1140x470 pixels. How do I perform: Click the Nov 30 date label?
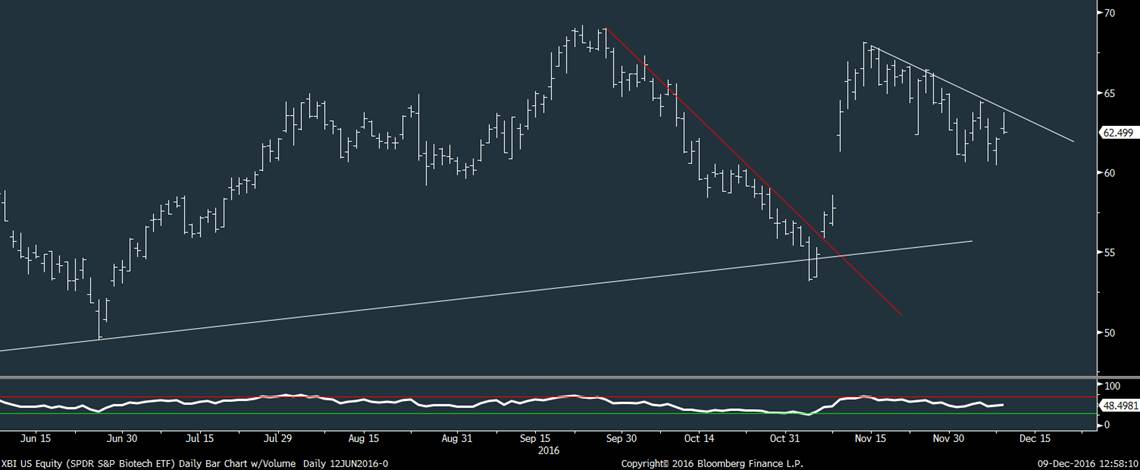949,439
